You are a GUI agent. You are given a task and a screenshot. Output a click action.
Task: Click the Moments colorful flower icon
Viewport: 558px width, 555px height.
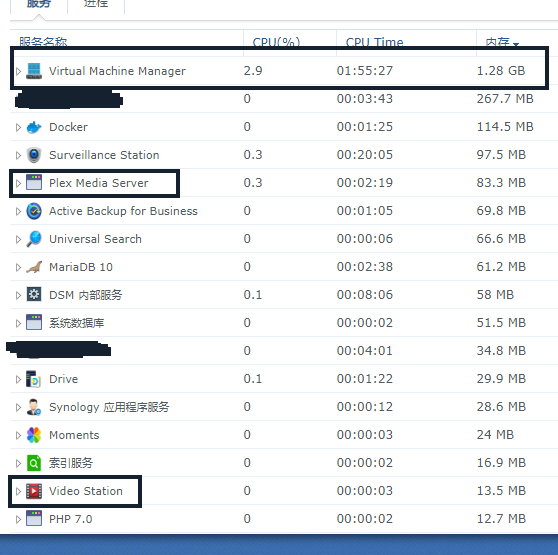click(x=34, y=435)
